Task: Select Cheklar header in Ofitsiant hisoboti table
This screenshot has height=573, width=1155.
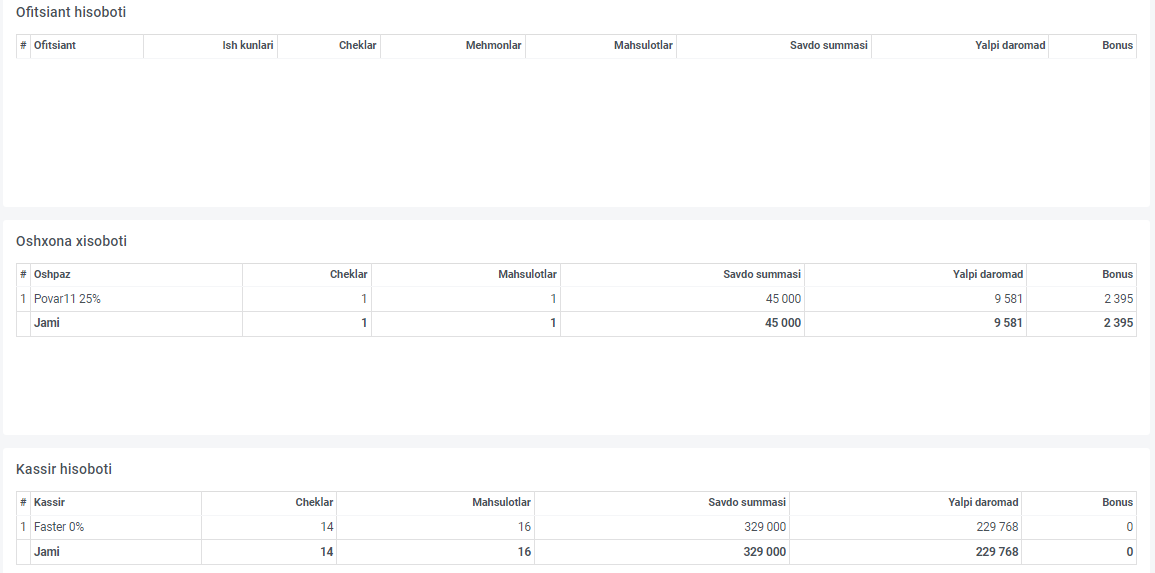Action: pyautogui.click(x=358, y=46)
